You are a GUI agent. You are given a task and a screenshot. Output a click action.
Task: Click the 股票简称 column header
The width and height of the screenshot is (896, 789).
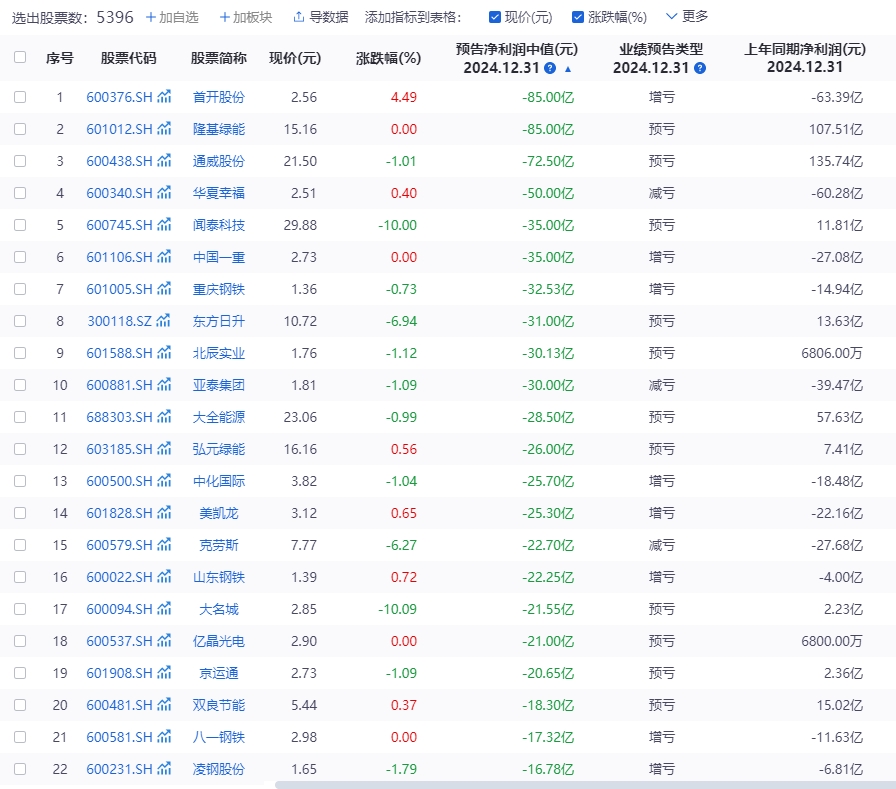219,58
